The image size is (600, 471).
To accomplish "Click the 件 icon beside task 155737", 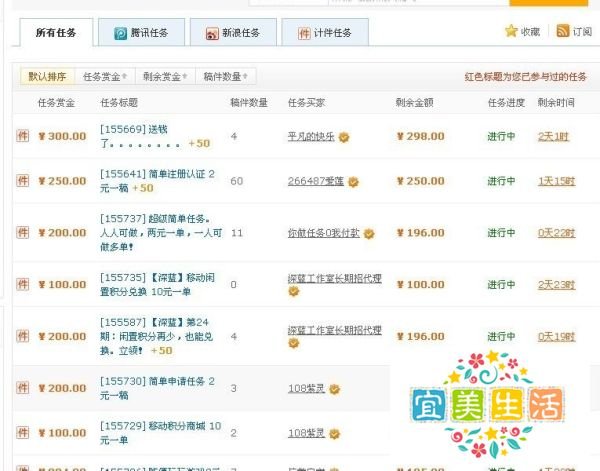I will coord(23,232).
